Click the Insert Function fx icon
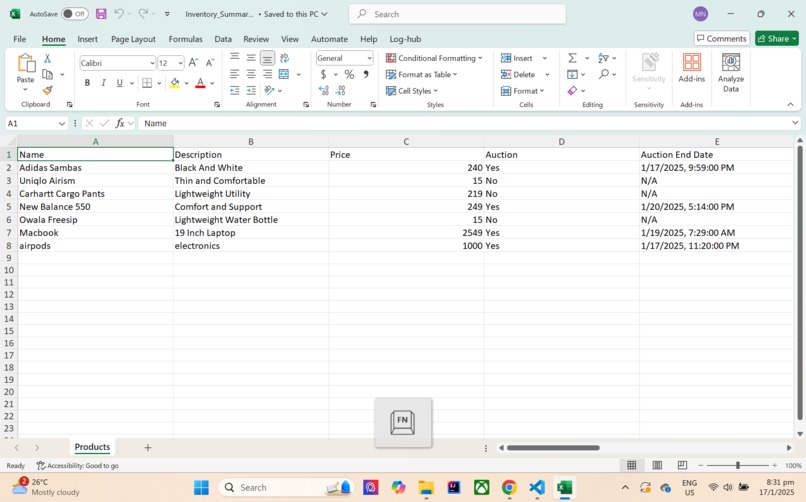 point(120,123)
